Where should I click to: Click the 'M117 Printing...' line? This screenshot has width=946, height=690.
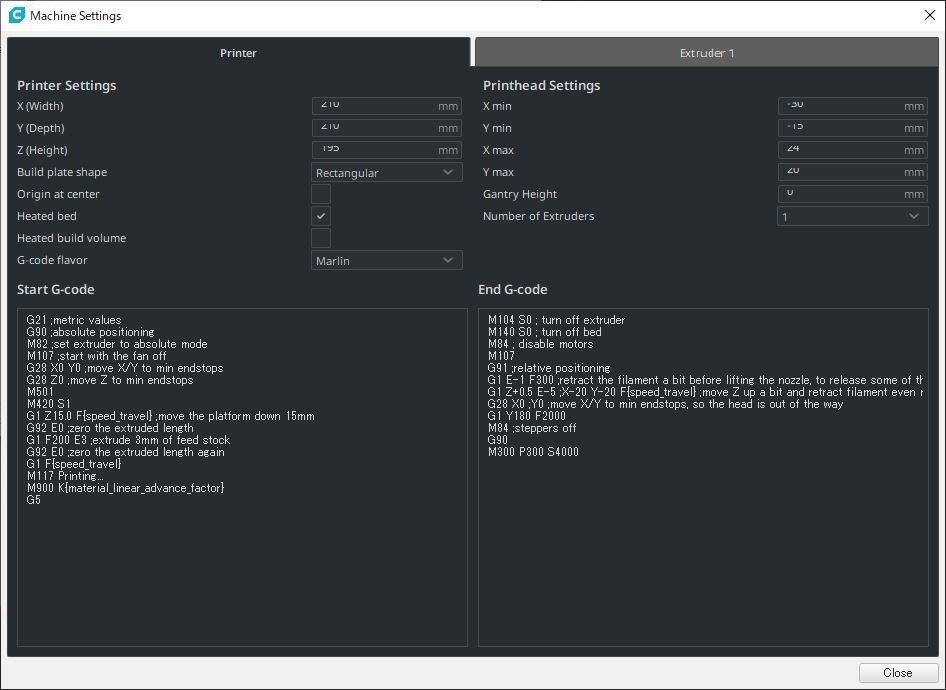click(x=65, y=476)
